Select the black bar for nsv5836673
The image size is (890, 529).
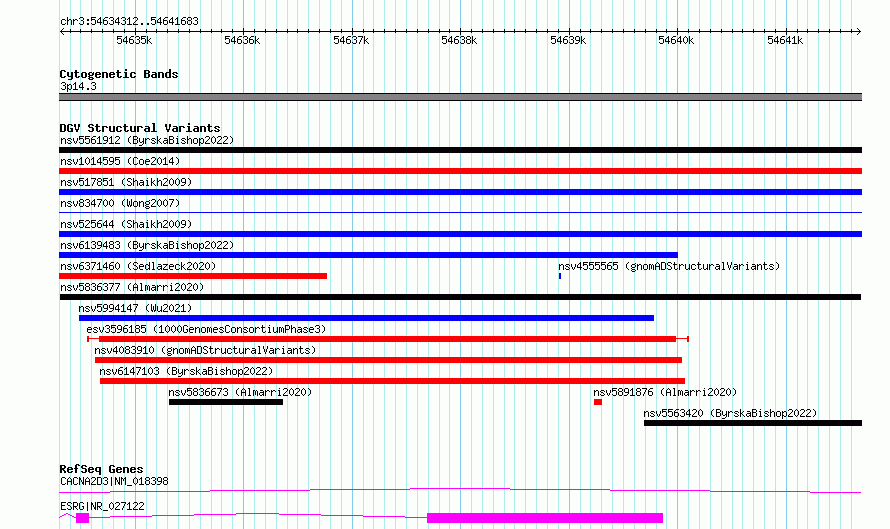[226, 402]
